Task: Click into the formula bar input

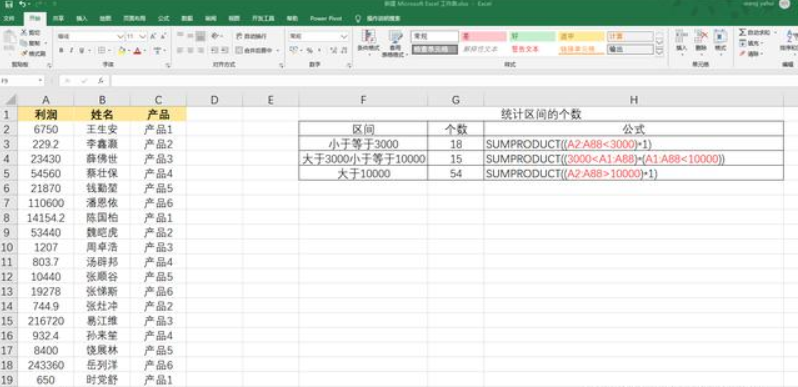Action: 453,80
